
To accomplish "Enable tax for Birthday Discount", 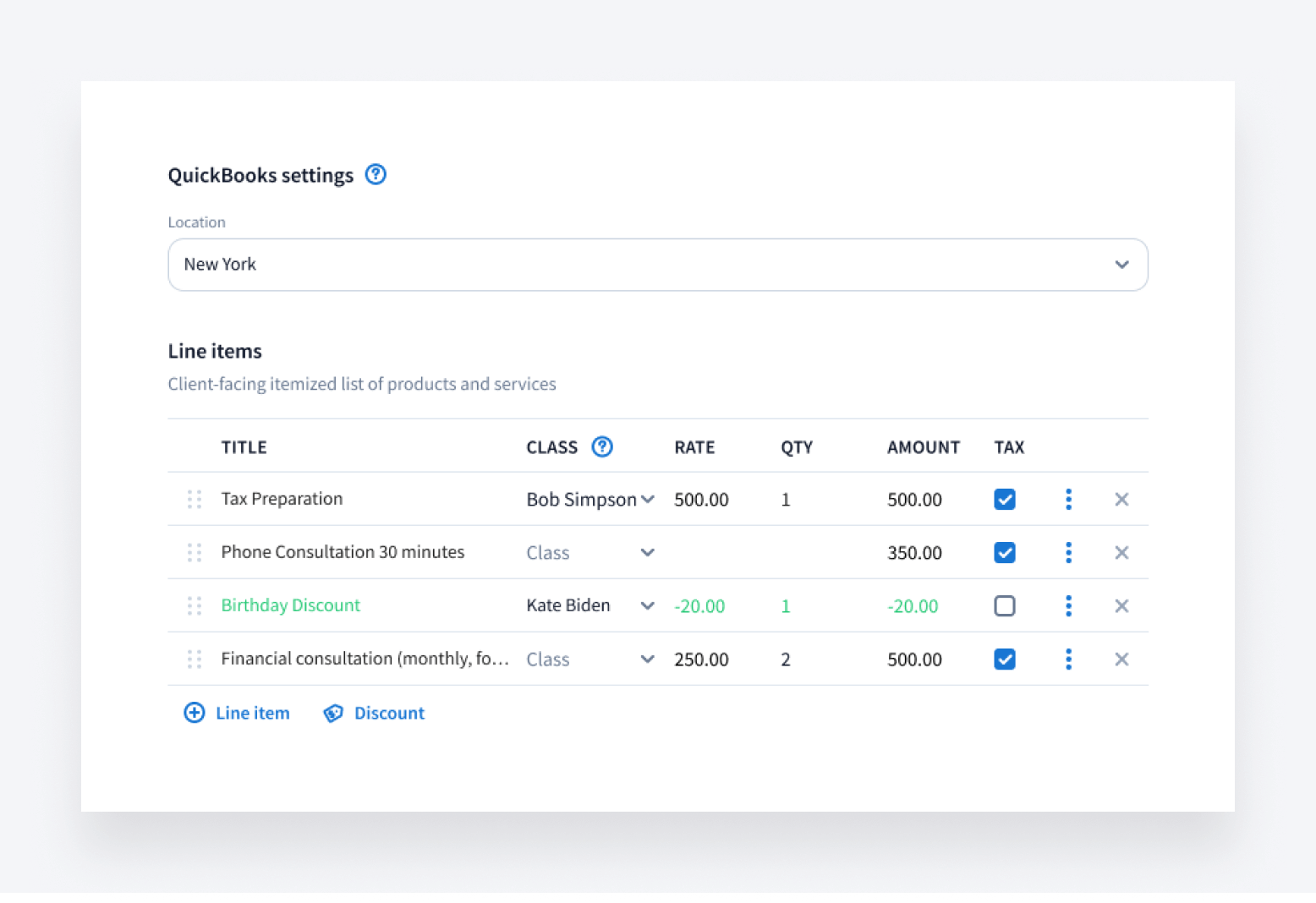I will click(1005, 606).
